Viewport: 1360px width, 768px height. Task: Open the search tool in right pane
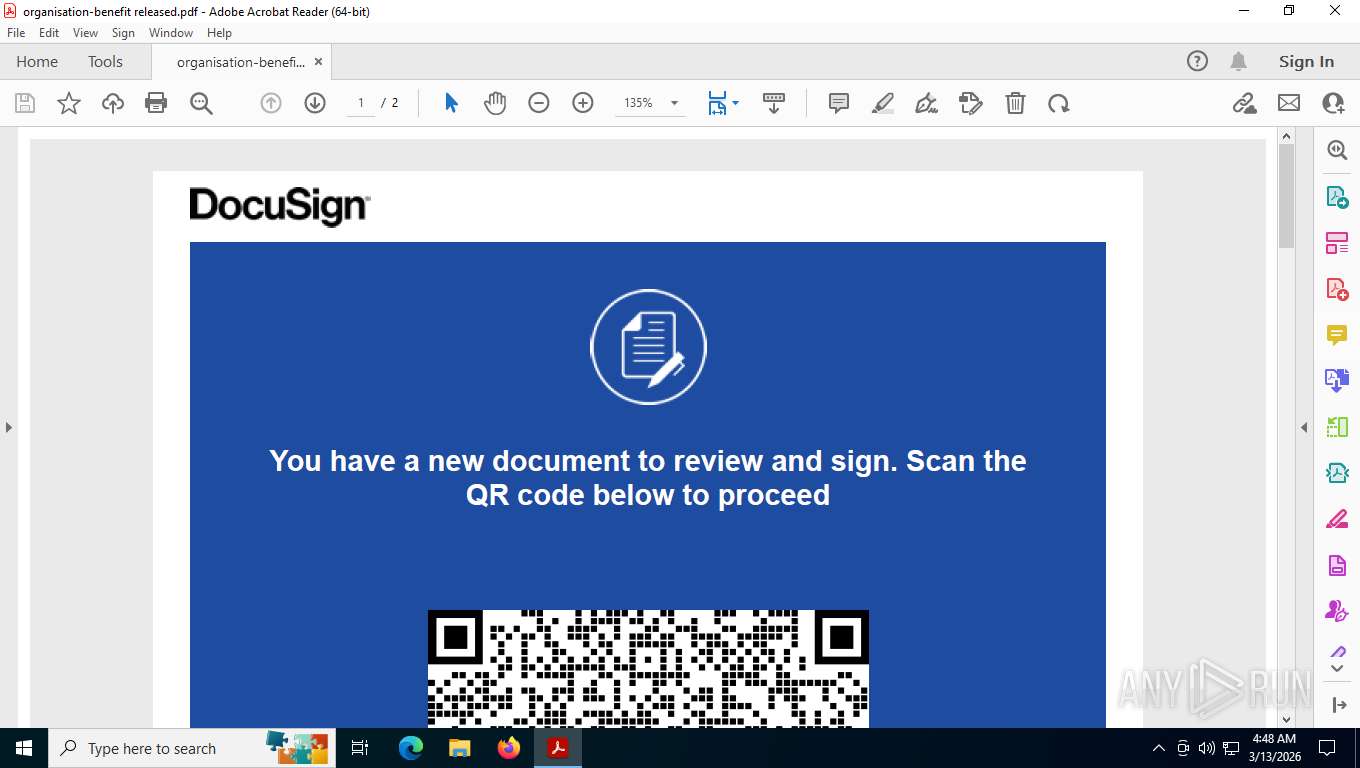1337,150
